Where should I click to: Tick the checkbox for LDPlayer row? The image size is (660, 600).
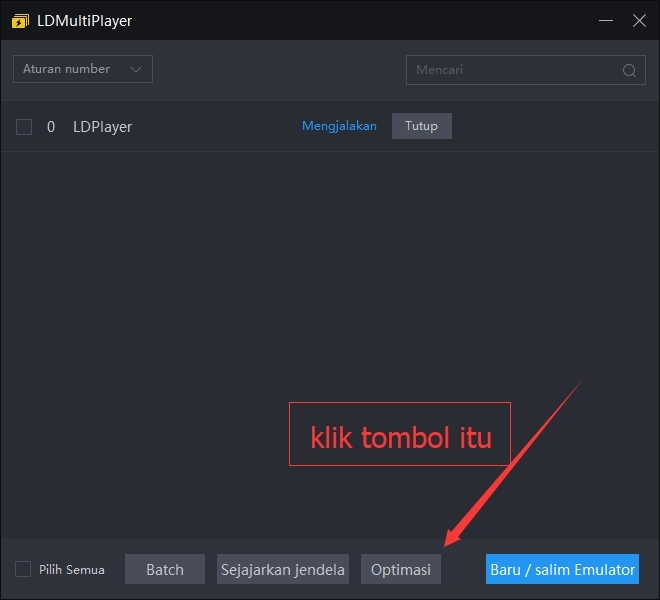click(x=24, y=127)
